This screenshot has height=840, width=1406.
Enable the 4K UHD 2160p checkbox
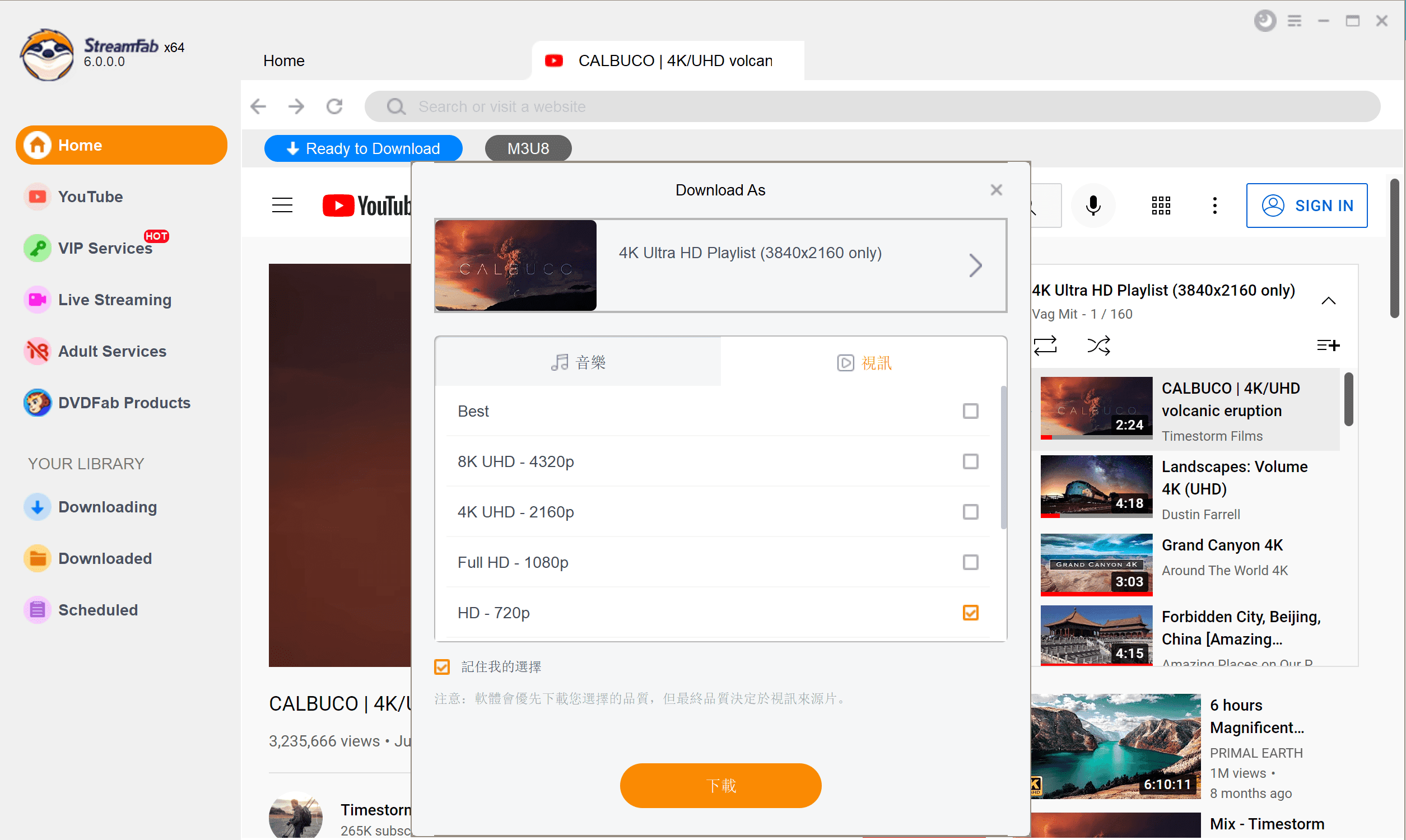pos(969,511)
